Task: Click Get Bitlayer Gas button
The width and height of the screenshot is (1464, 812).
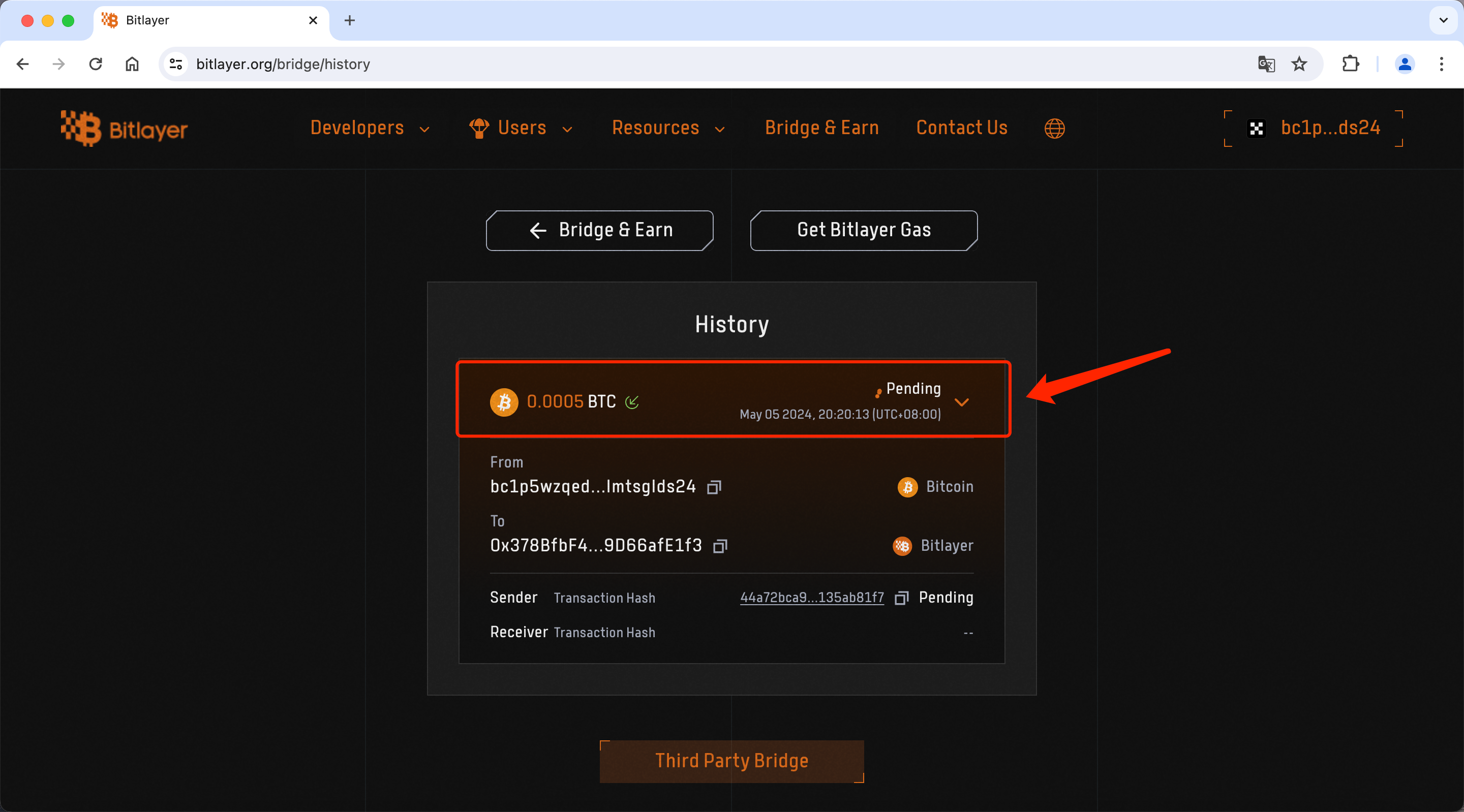Action: (x=863, y=230)
